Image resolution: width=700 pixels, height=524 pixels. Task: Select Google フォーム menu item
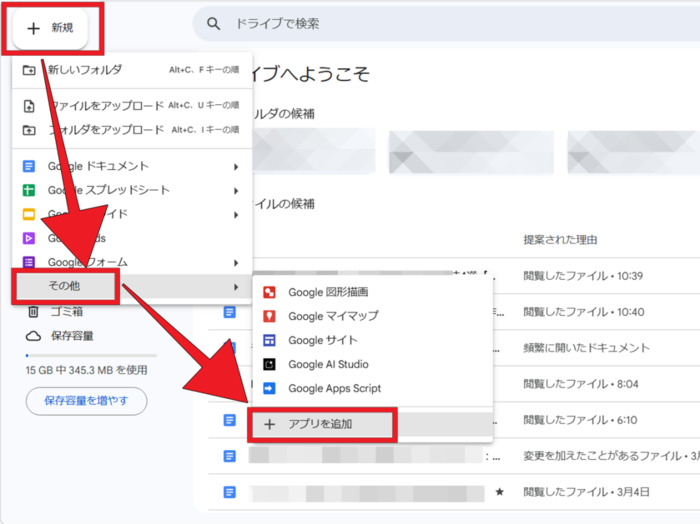(132, 262)
